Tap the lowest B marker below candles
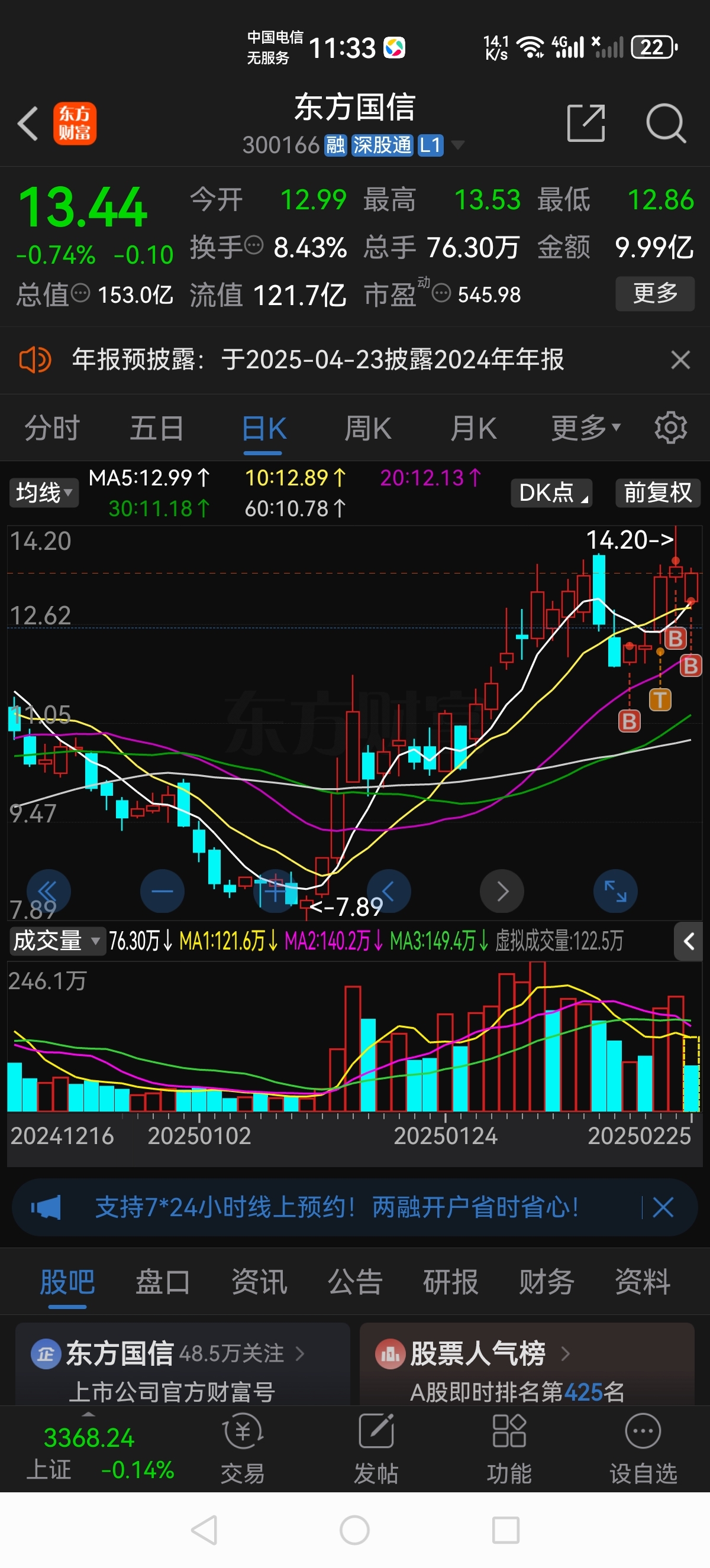 point(629,721)
